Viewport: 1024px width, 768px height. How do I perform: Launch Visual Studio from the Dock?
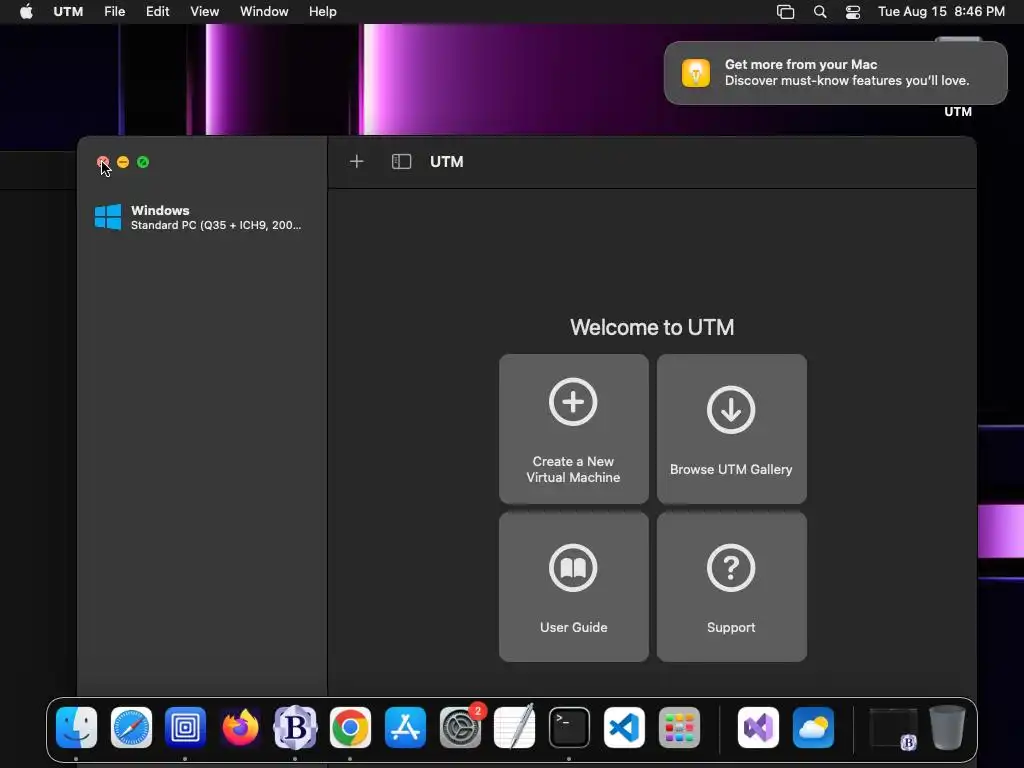point(758,727)
